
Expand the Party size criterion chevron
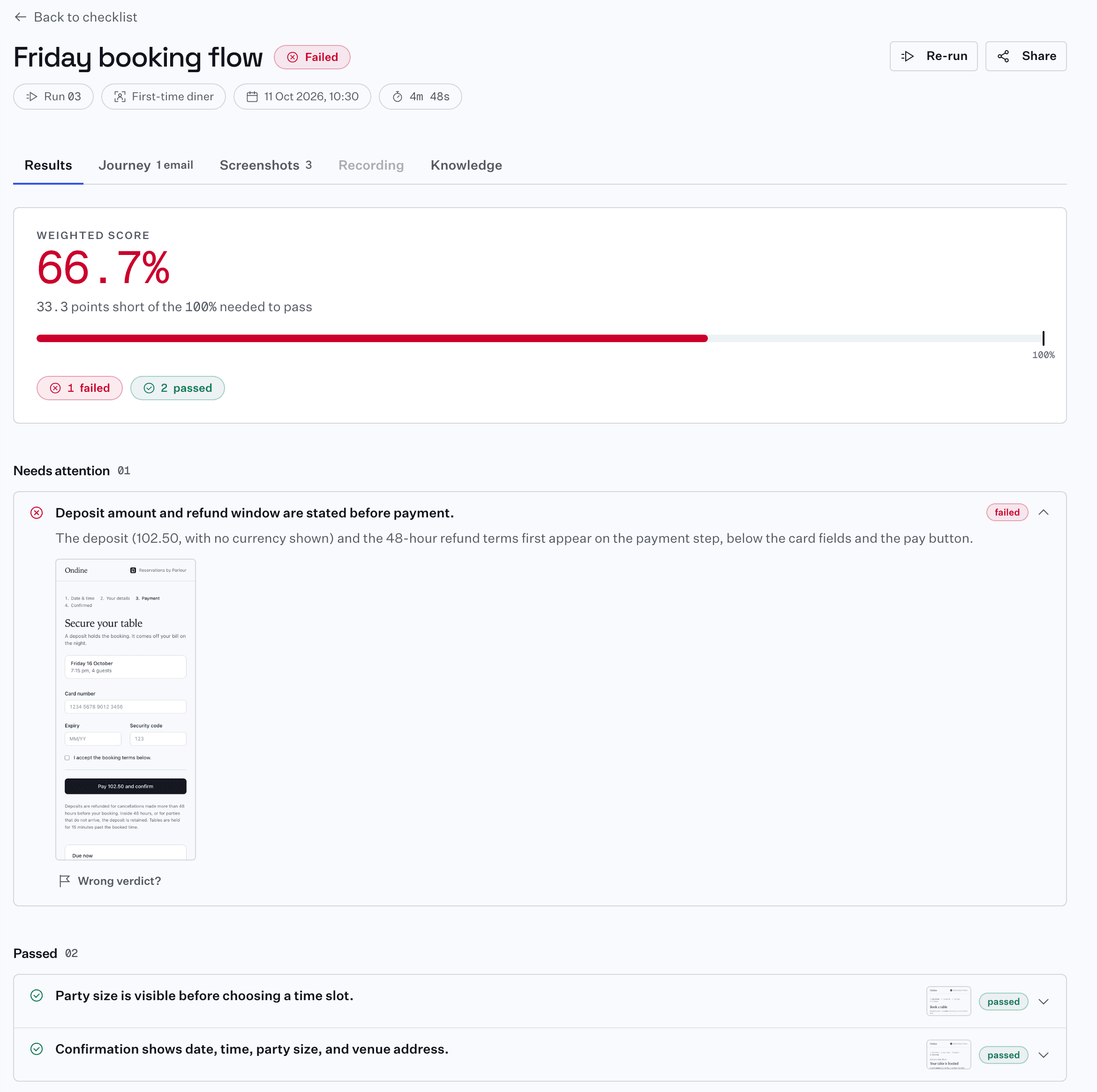coord(1044,1002)
